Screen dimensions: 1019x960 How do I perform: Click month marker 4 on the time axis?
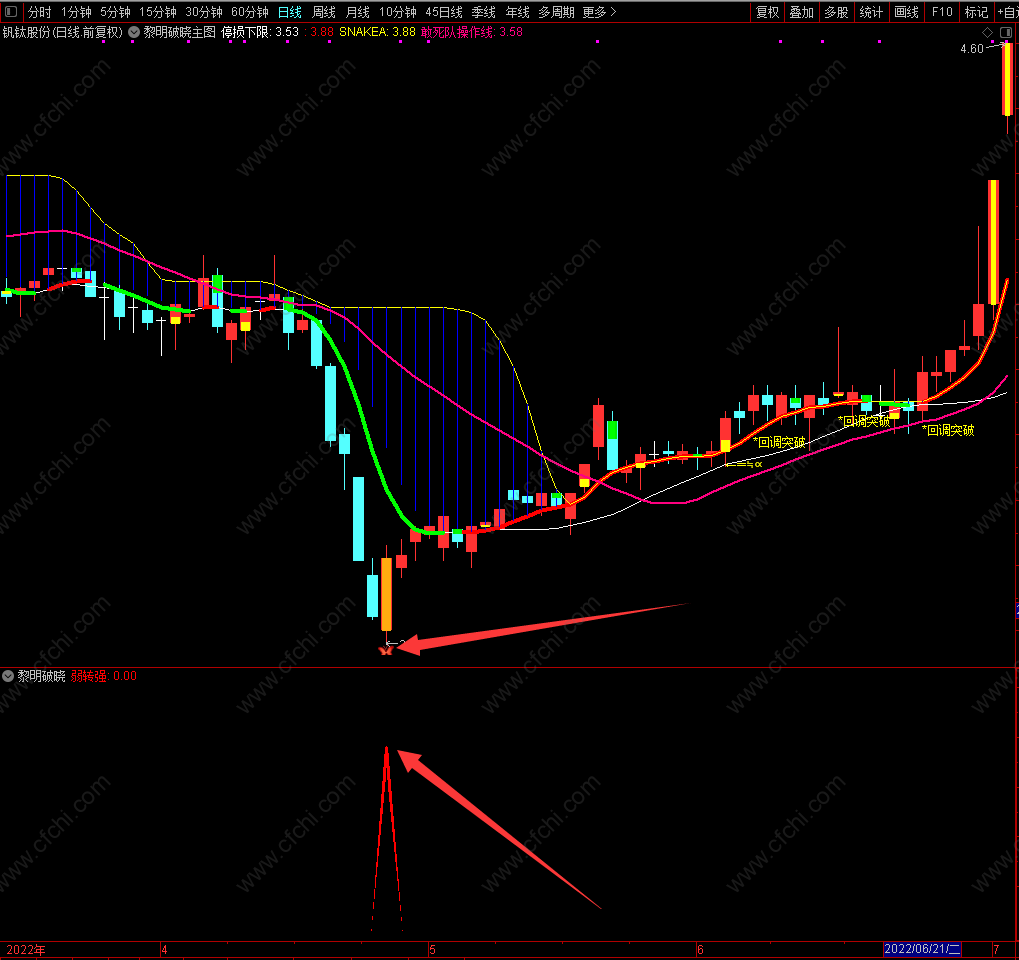pos(164,950)
